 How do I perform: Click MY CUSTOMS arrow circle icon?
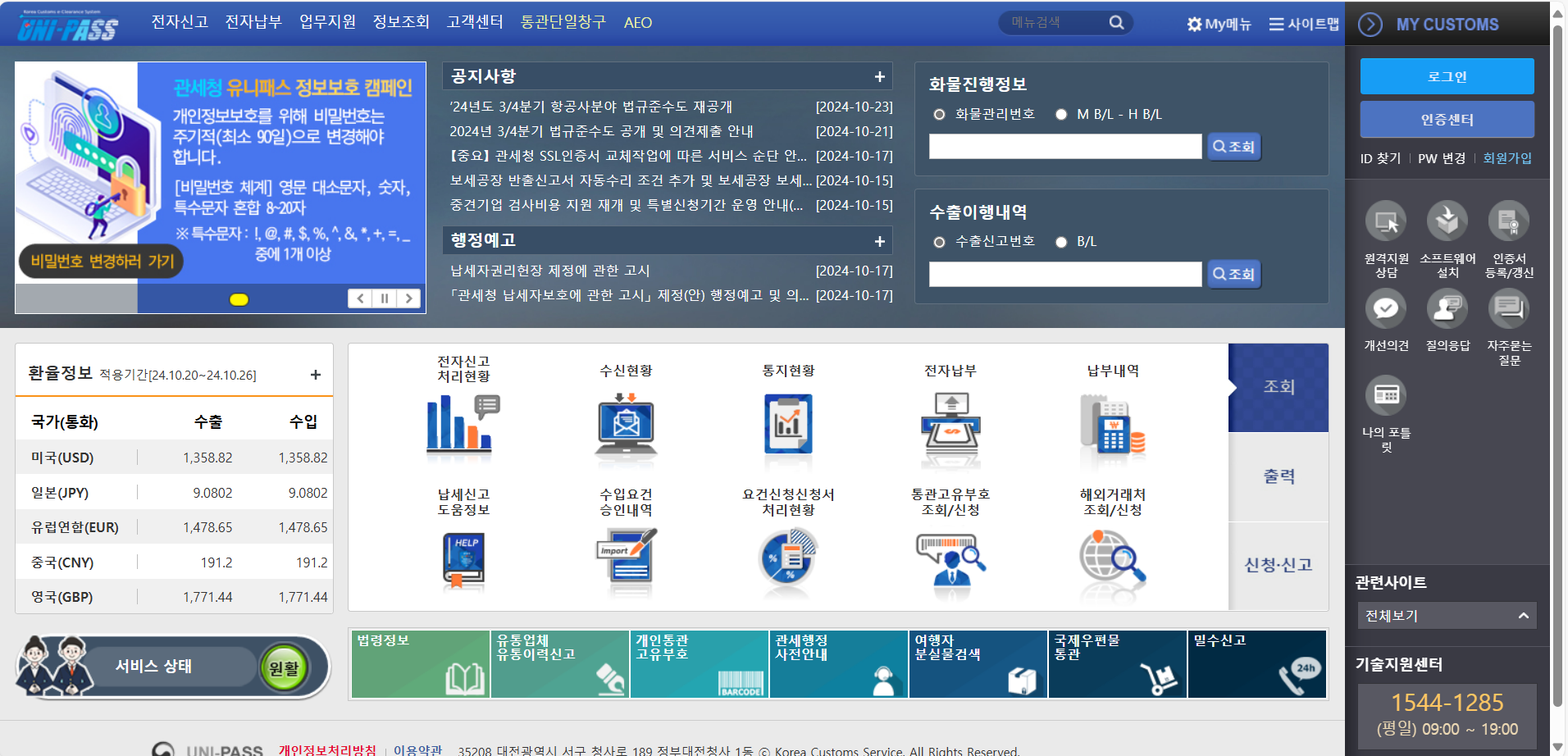[x=1370, y=25]
